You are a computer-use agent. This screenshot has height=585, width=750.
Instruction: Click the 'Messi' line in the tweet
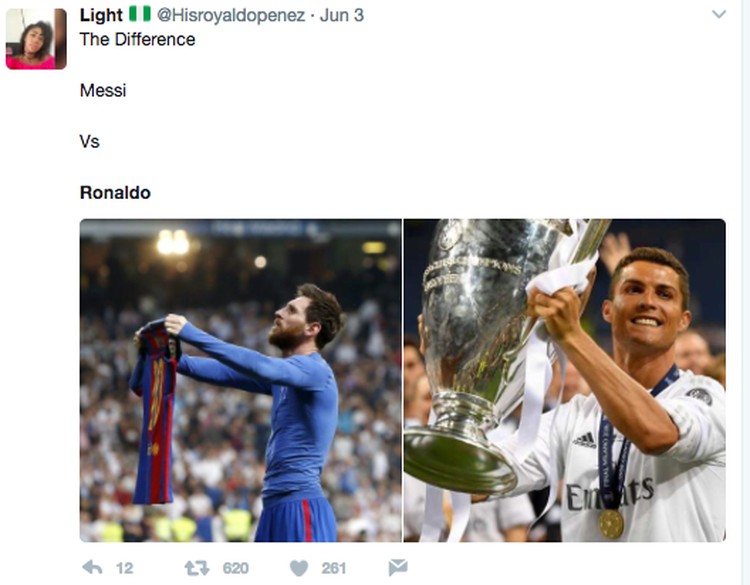103,91
